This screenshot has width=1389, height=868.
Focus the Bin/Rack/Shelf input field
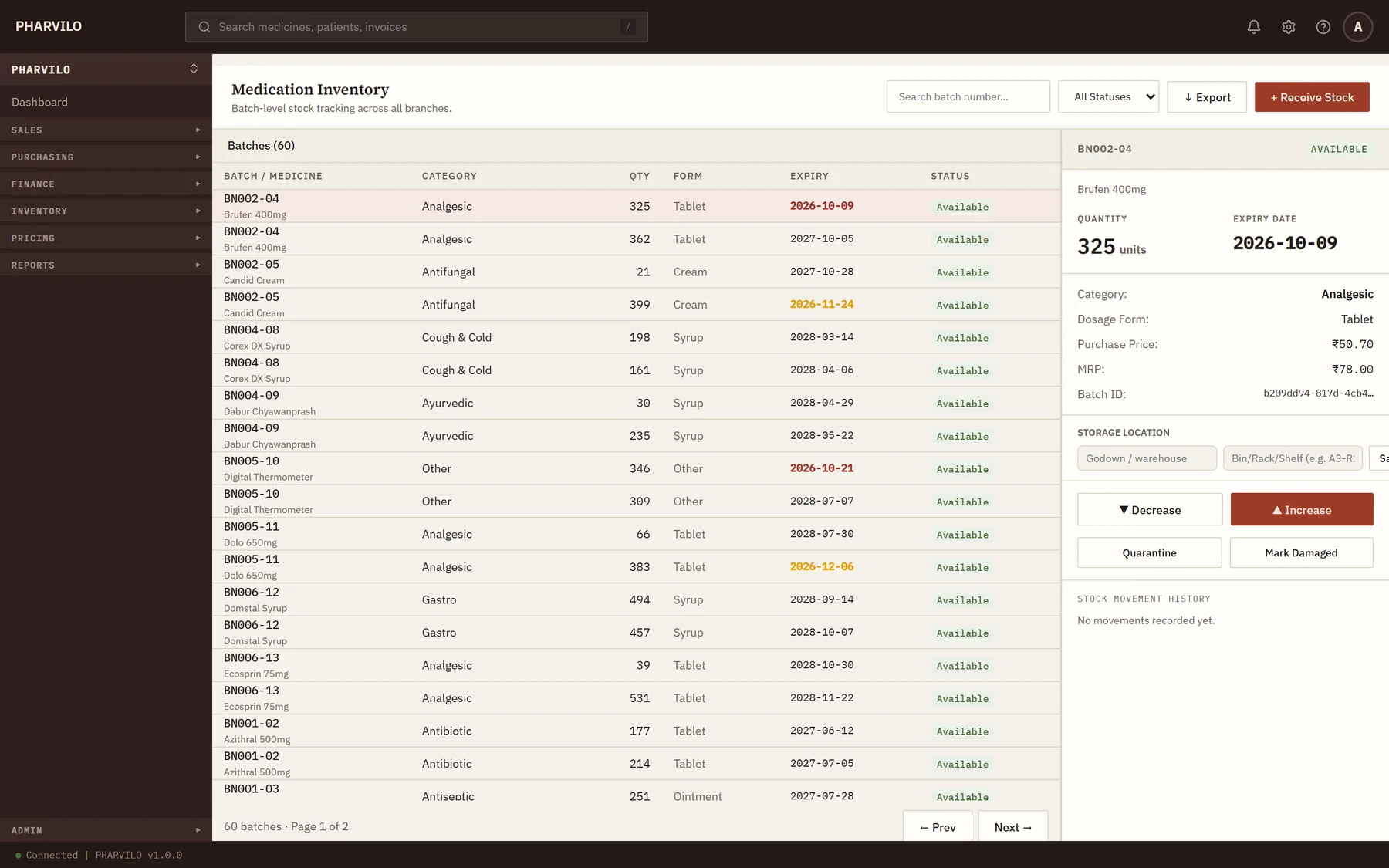click(x=1293, y=458)
